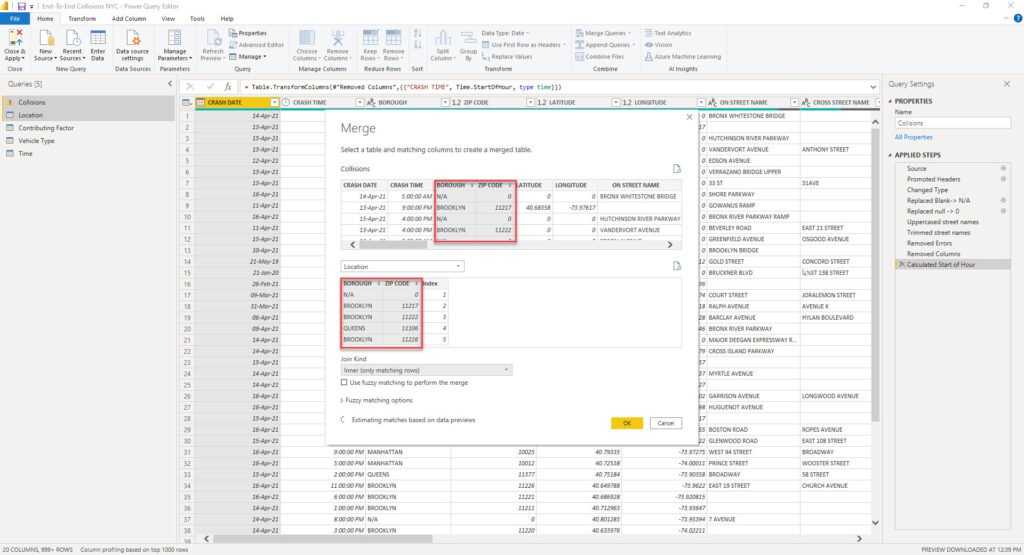Open Vision in AI Insights
The image size is (1024, 555).
click(658, 45)
